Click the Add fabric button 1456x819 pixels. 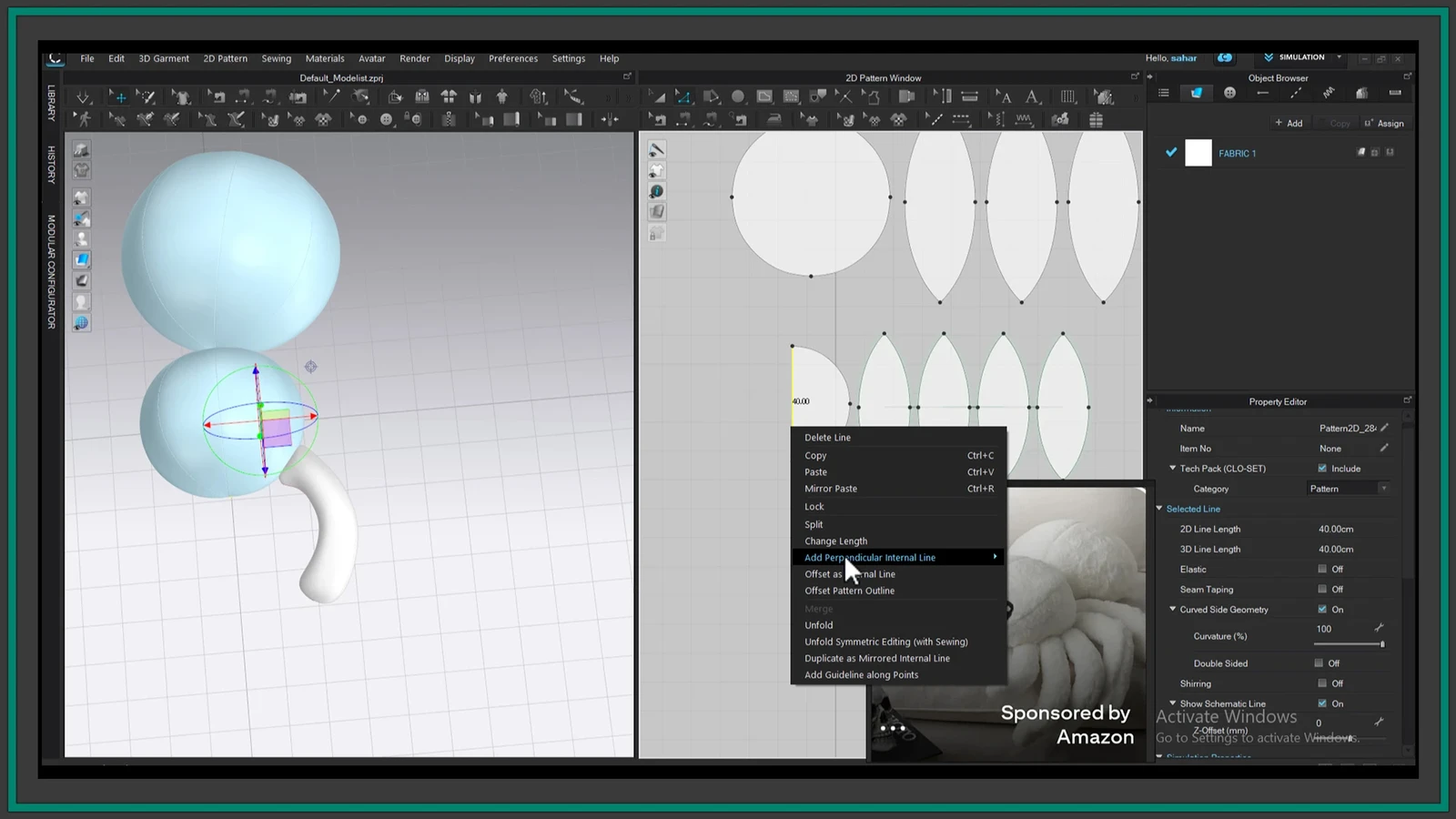(x=1289, y=123)
